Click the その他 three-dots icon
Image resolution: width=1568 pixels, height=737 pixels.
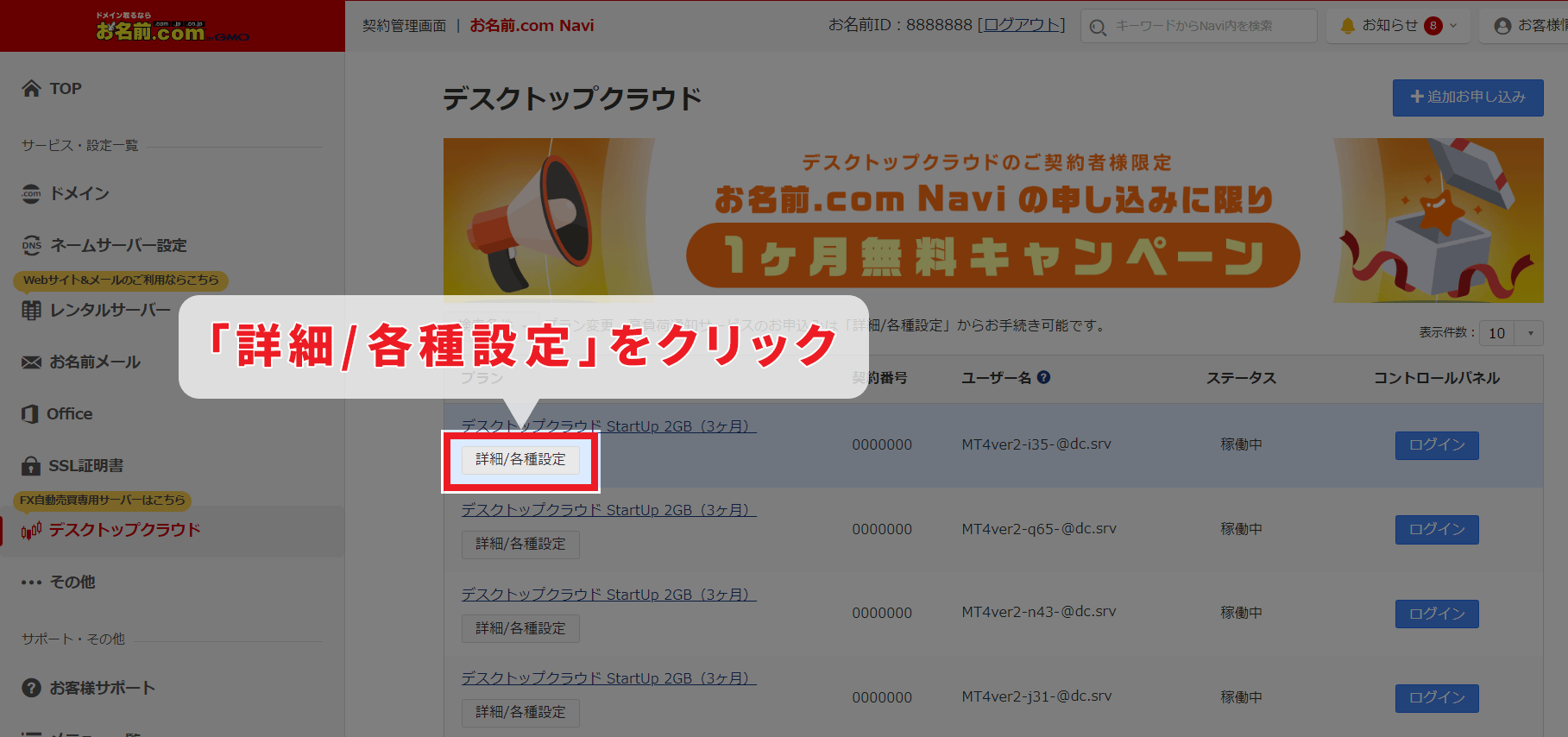pyautogui.click(x=31, y=582)
